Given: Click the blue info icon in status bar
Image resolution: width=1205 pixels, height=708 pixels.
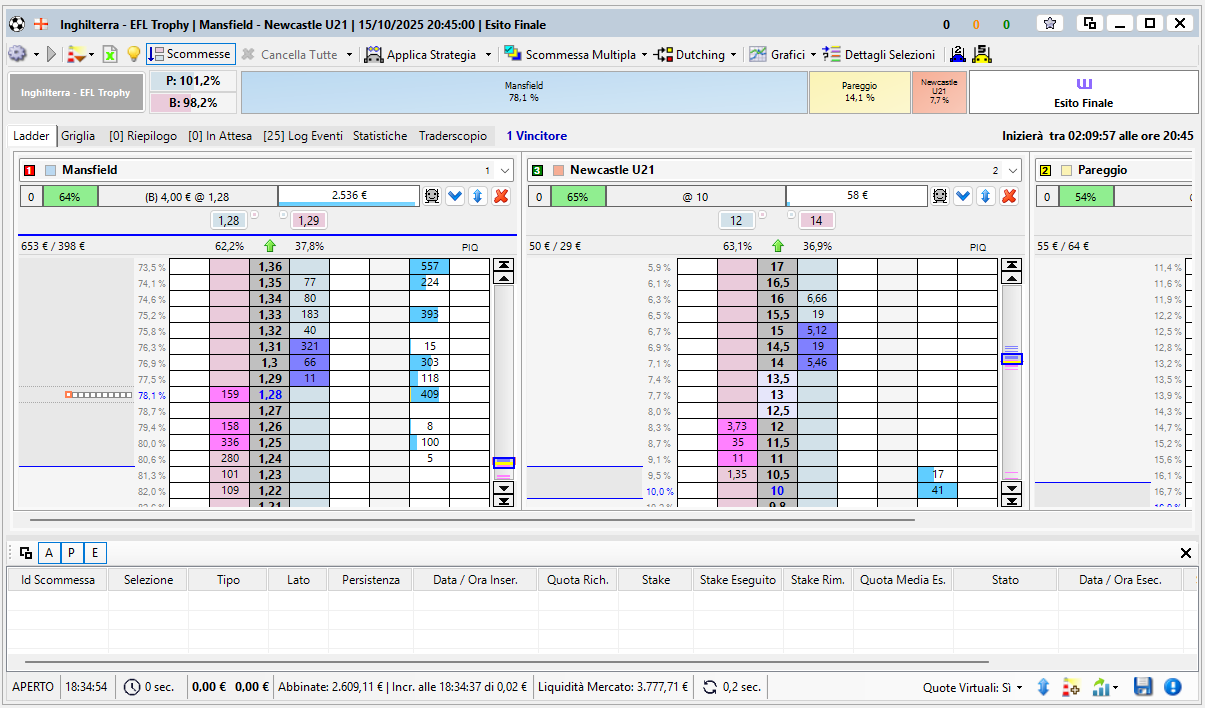Looking at the screenshot, I should point(1172,687).
